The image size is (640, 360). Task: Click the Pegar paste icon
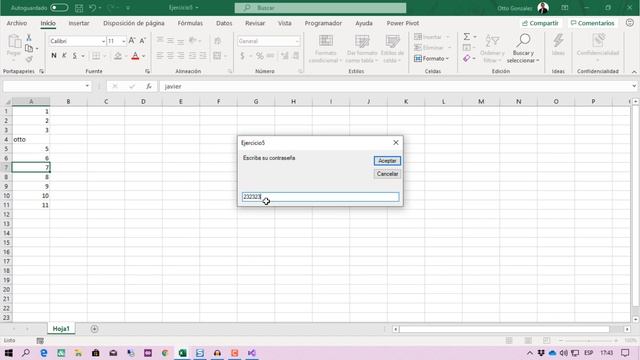click(14, 42)
